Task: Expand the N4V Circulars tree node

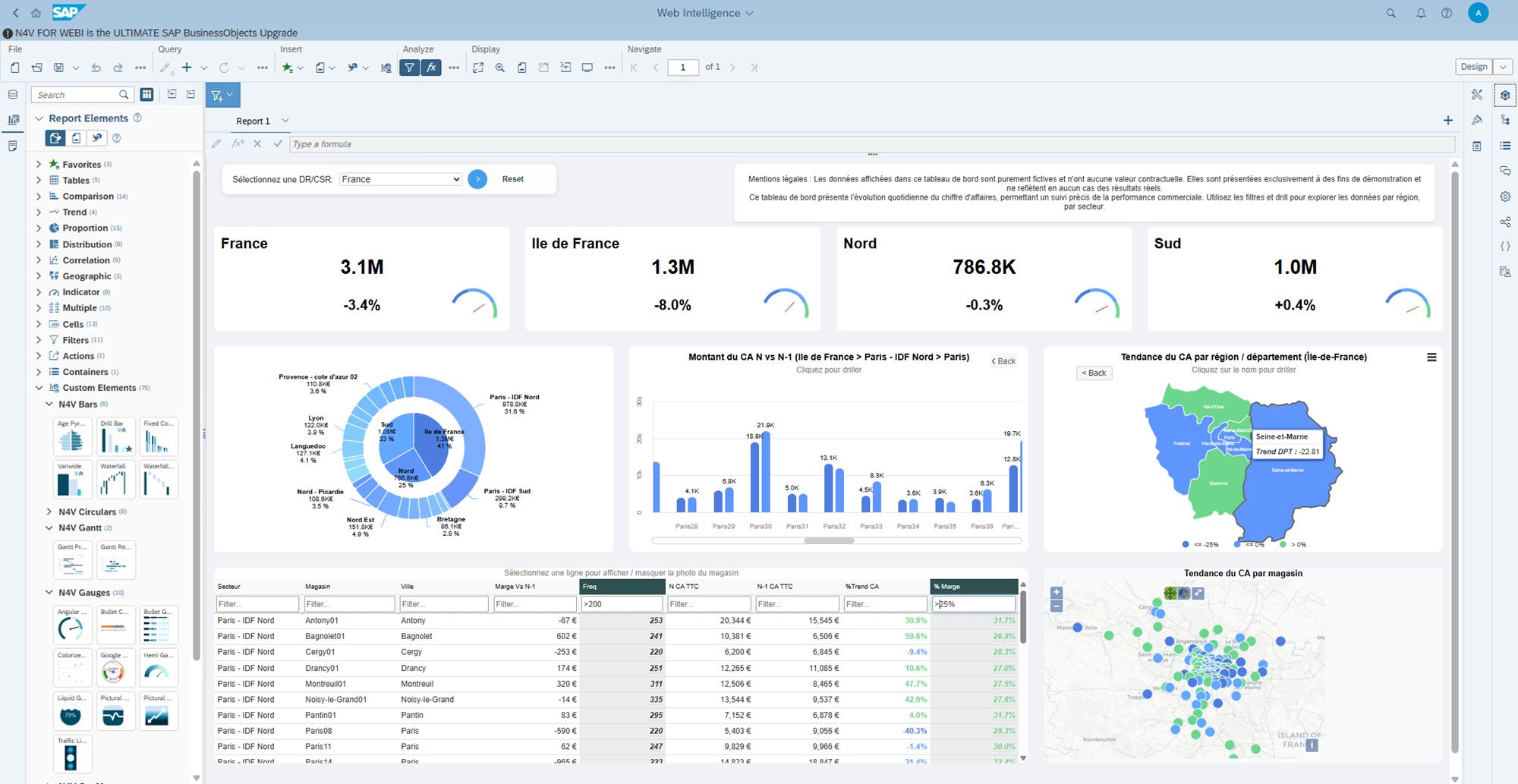Action: [x=49, y=512]
